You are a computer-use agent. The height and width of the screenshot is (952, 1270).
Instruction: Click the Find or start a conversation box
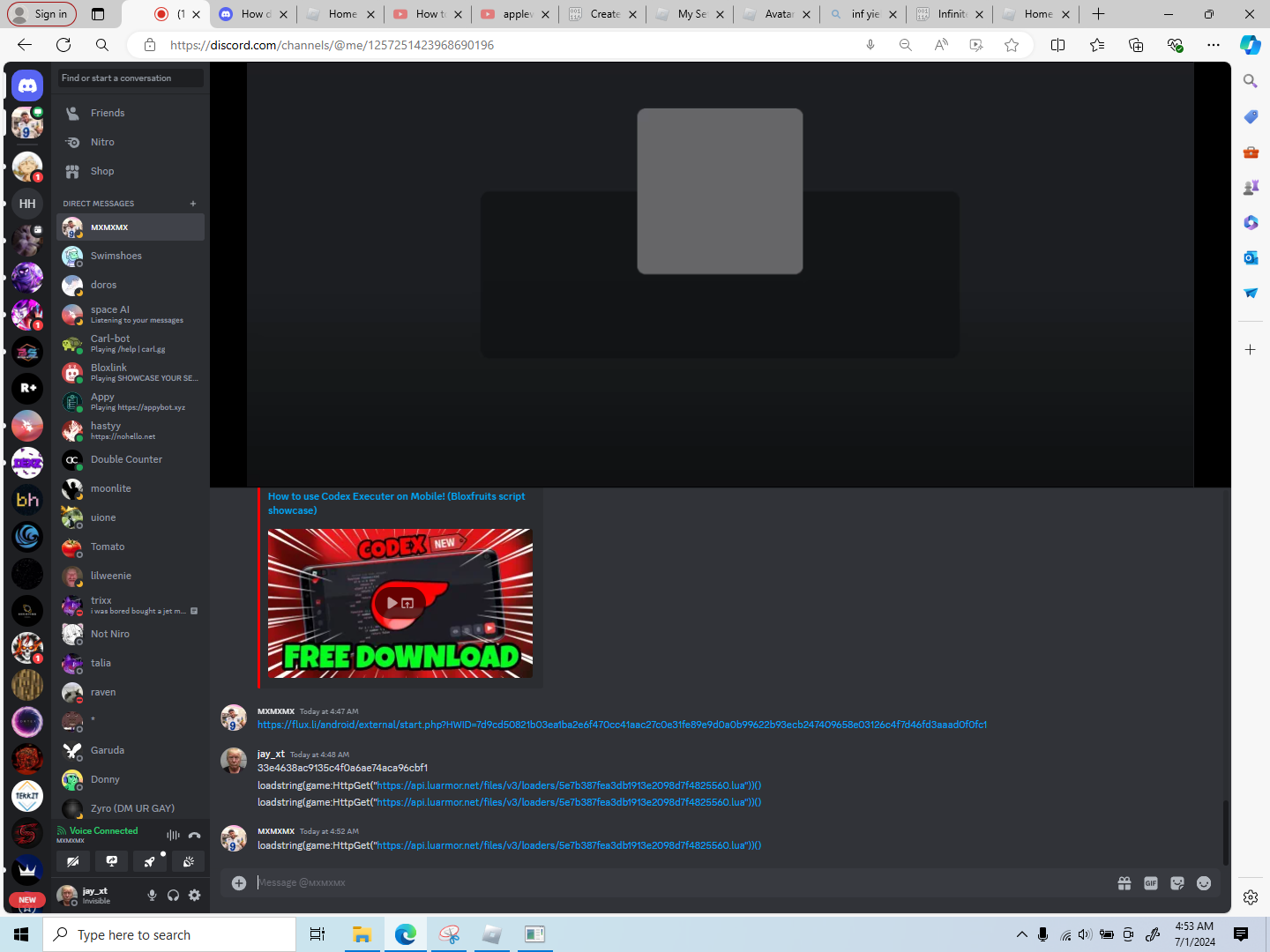click(131, 78)
